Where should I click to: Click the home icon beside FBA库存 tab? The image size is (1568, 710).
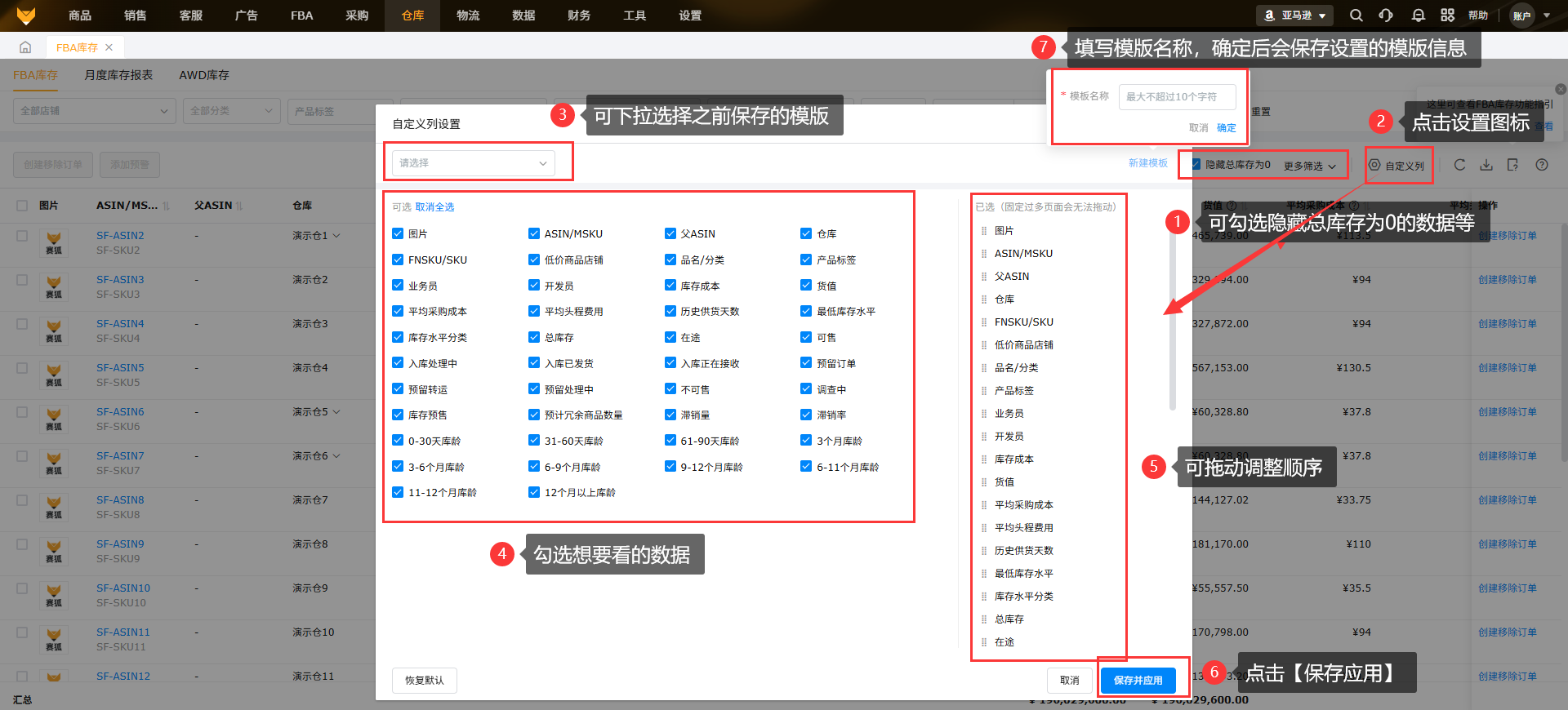pyautogui.click(x=25, y=47)
